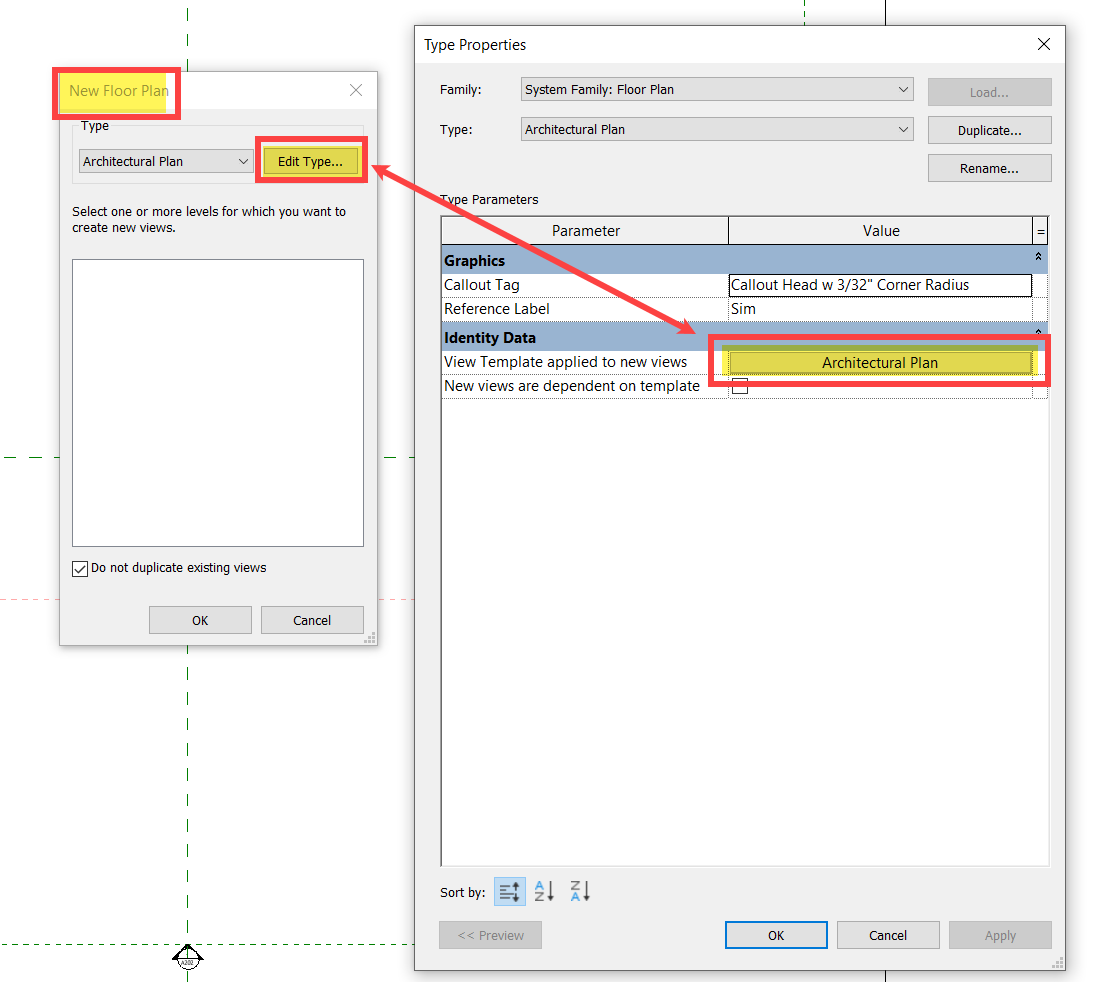Click the Callout Head w 3/32" Corner Radius field
Image resolution: width=1097 pixels, height=982 pixels.
click(x=879, y=285)
